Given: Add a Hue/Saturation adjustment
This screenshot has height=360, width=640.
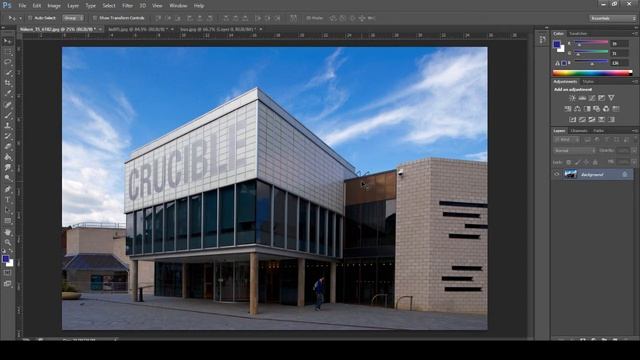Looking at the screenshot, I should (568, 109).
